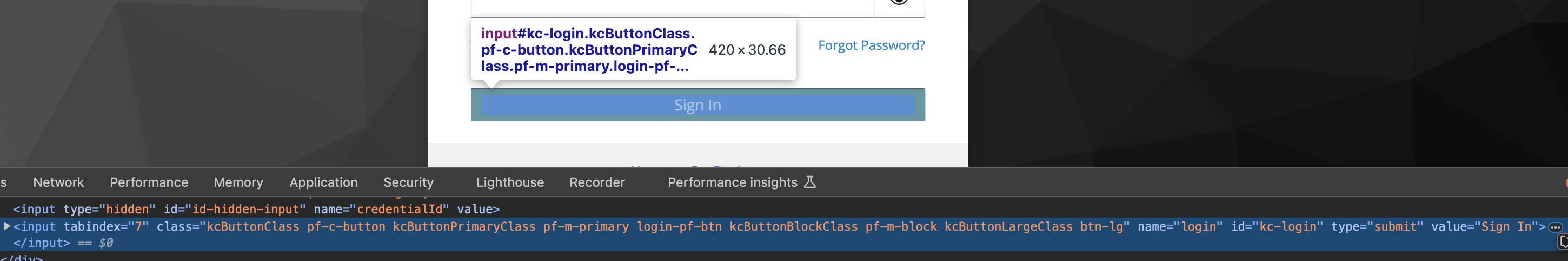Expand the kc-login input node triangle
The image size is (1568, 261).
click(6, 226)
